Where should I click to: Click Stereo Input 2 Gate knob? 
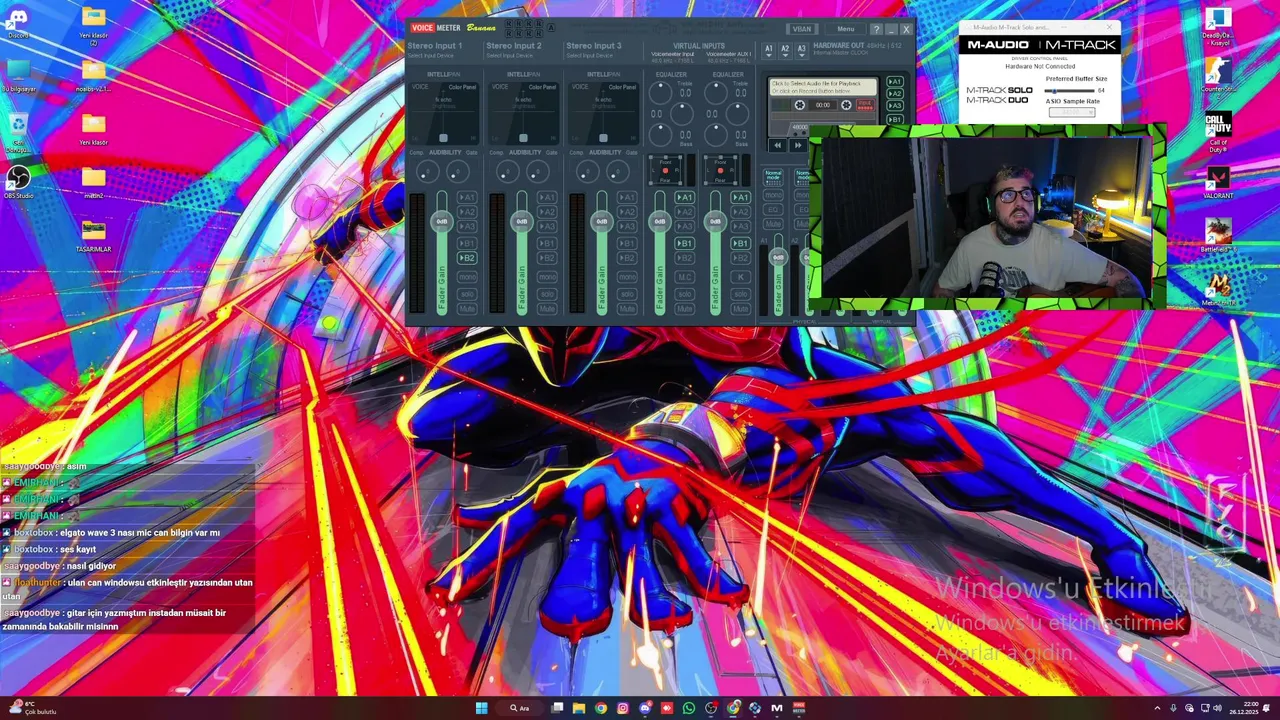(538, 173)
